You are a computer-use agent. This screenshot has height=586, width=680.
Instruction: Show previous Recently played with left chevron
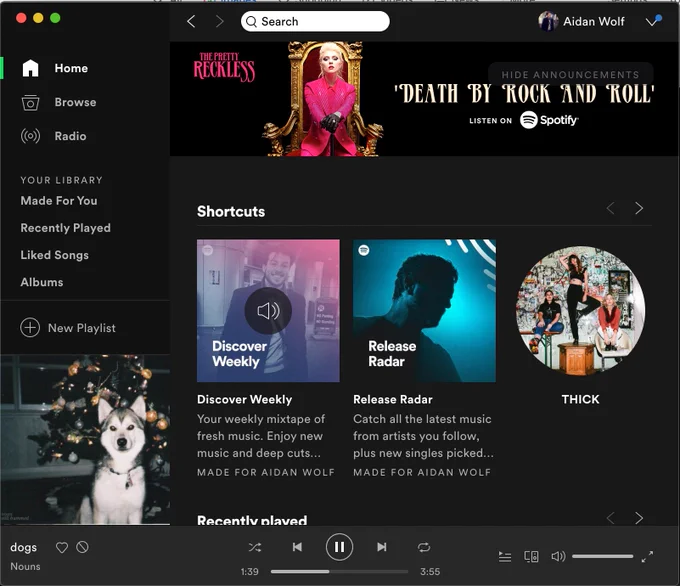pyautogui.click(x=611, y=518)
